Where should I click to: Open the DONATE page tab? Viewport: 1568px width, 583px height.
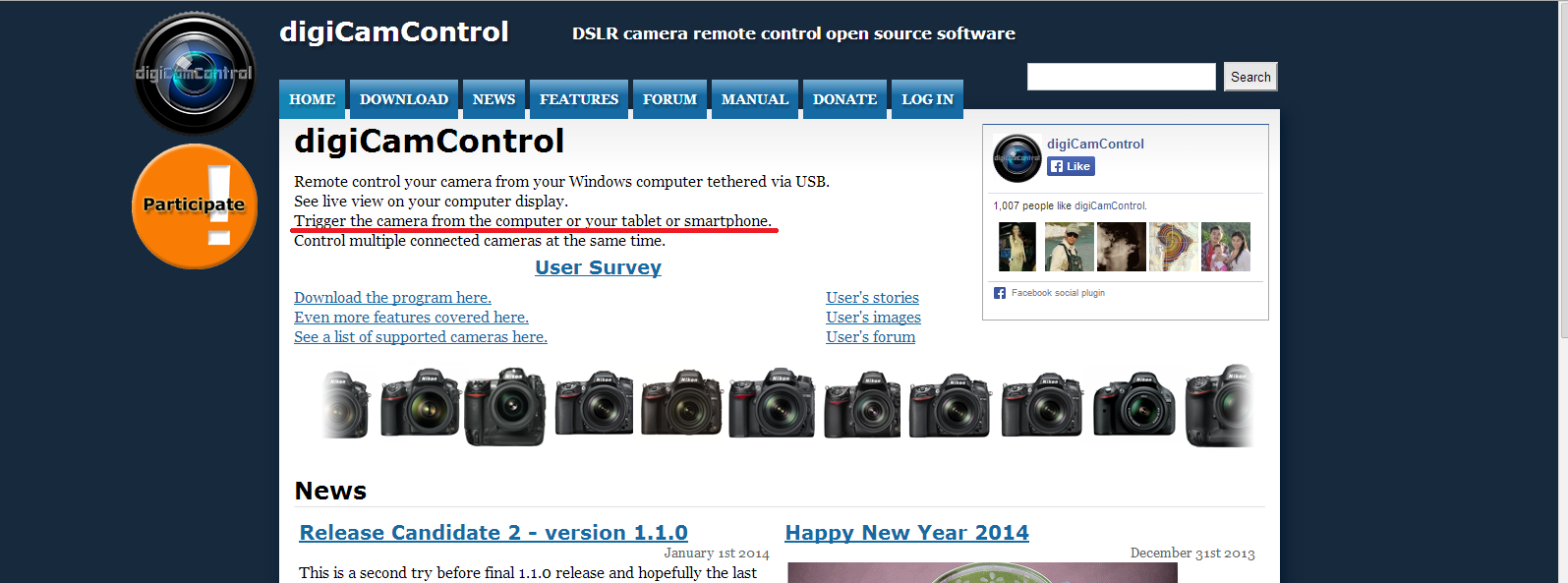(x=844, y=99)
